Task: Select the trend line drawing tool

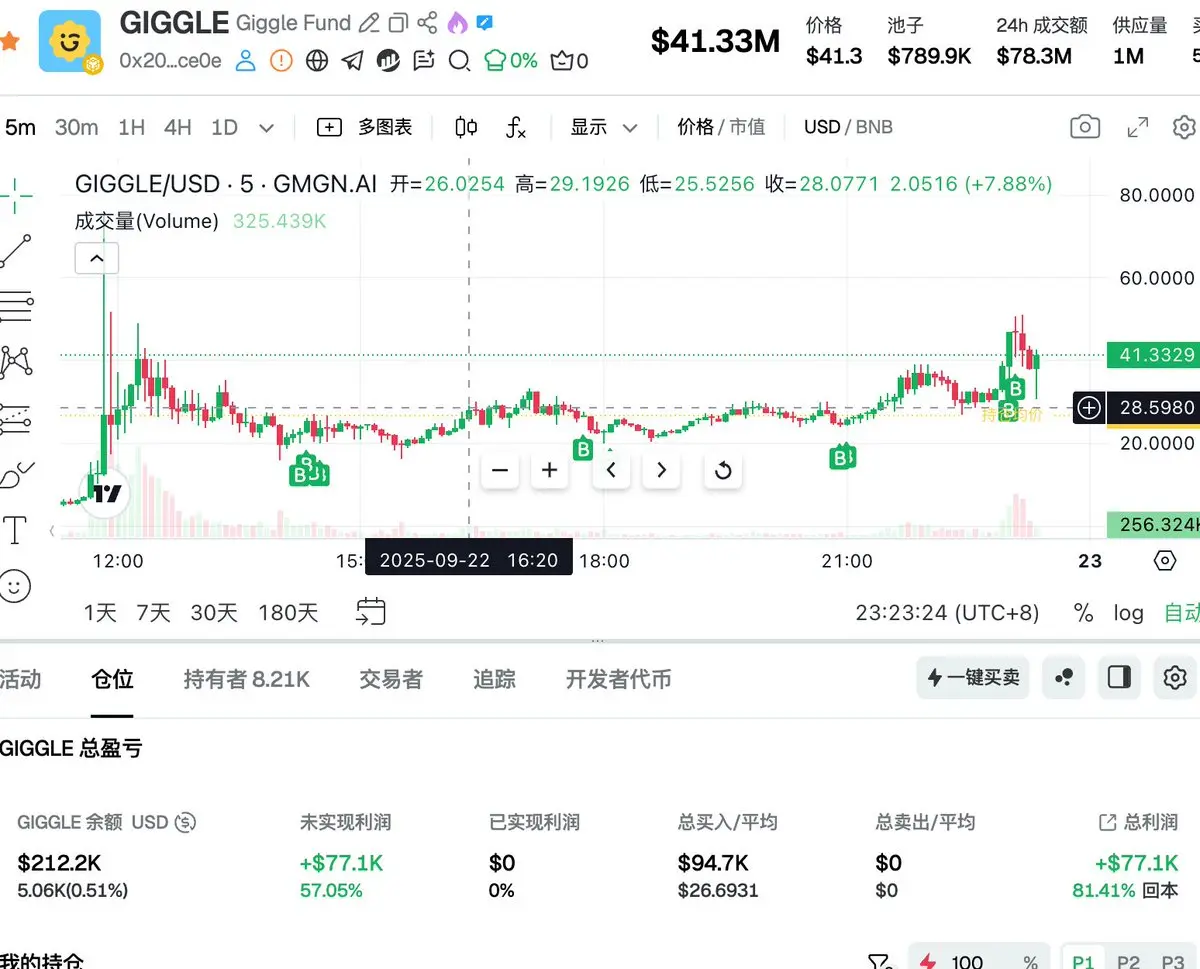Action: [16, 250]
